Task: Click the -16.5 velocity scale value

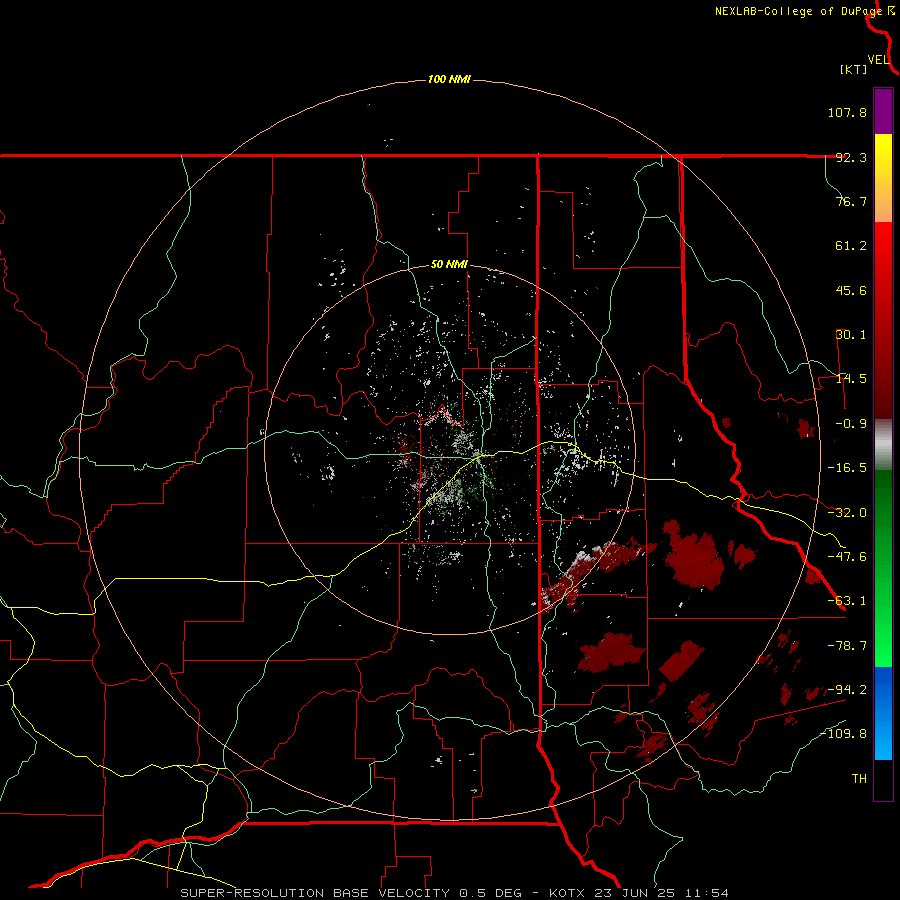Action: [847, 468]
